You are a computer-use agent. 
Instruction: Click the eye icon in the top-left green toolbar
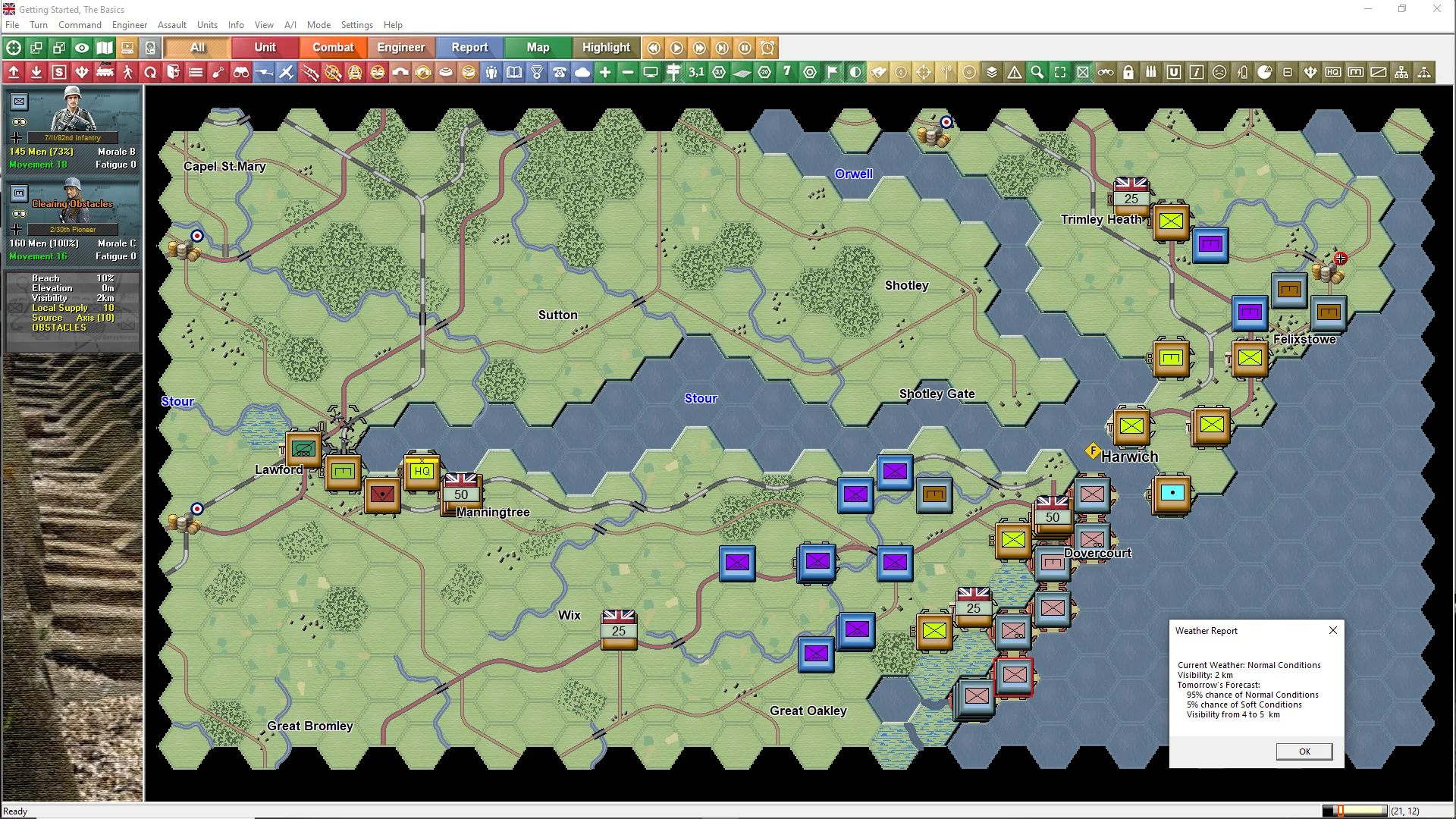(x=82, y=48)
